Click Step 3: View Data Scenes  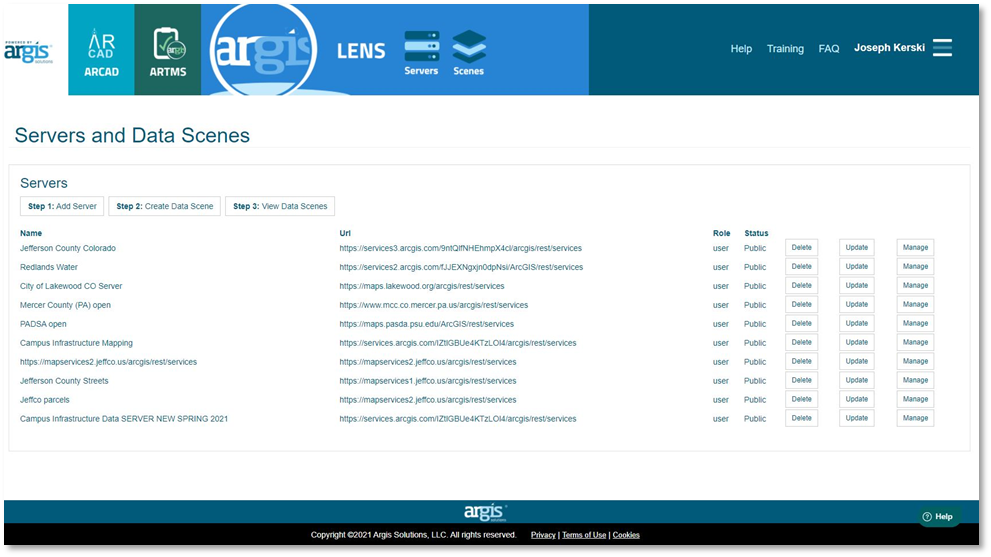tap(280, 206)
